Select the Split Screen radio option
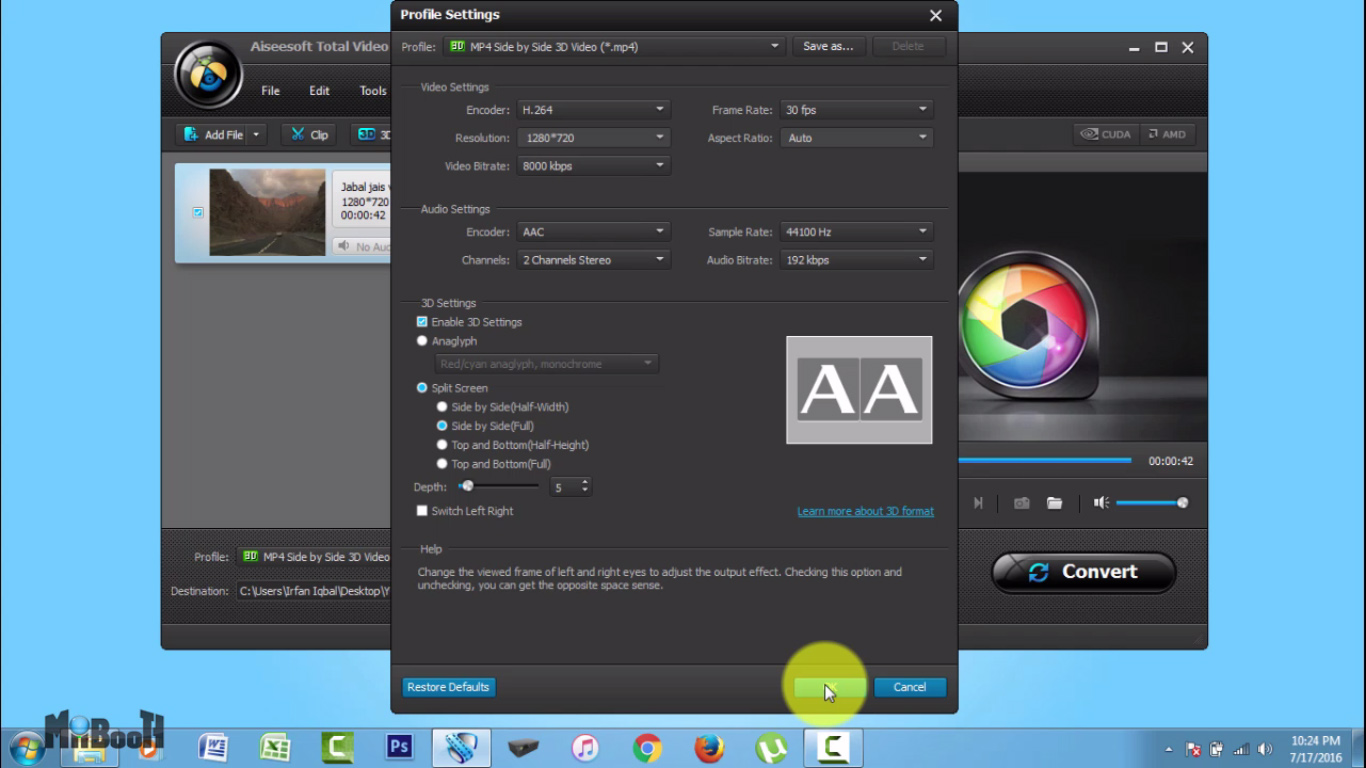Screen dimensions: 1366x768 click(422, 388)
